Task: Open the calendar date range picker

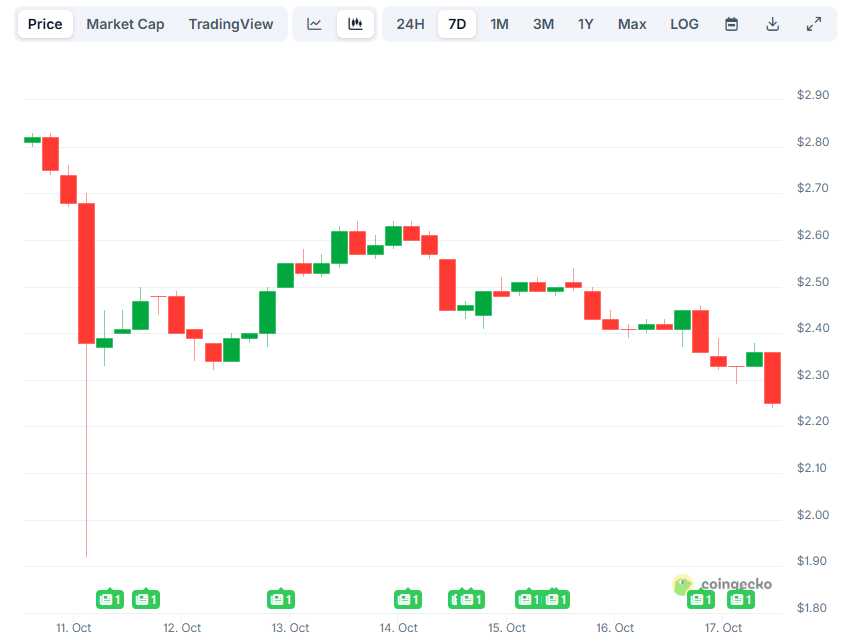Action: [731, 24]
